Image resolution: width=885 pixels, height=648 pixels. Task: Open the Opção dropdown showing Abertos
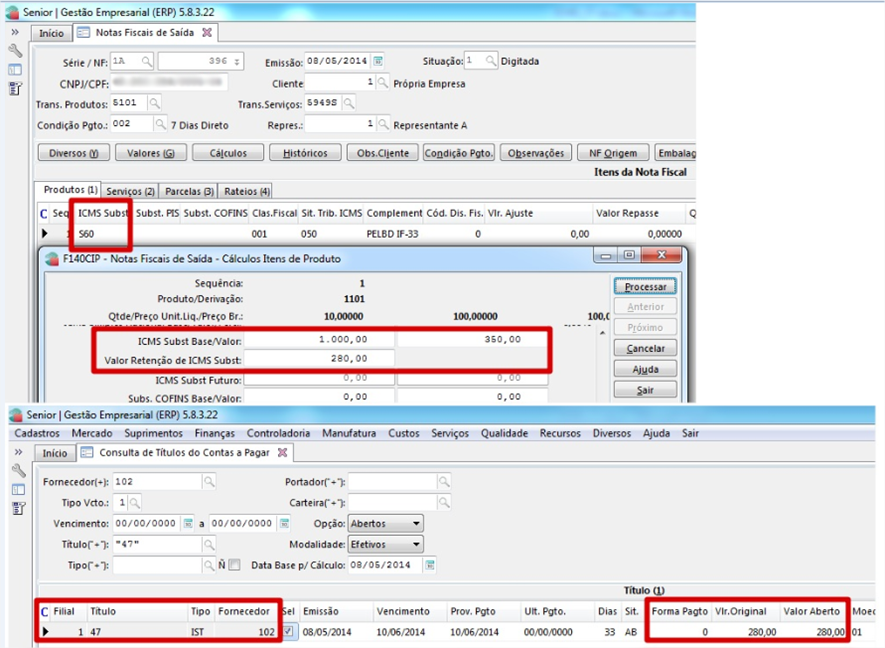pos(385,523)
